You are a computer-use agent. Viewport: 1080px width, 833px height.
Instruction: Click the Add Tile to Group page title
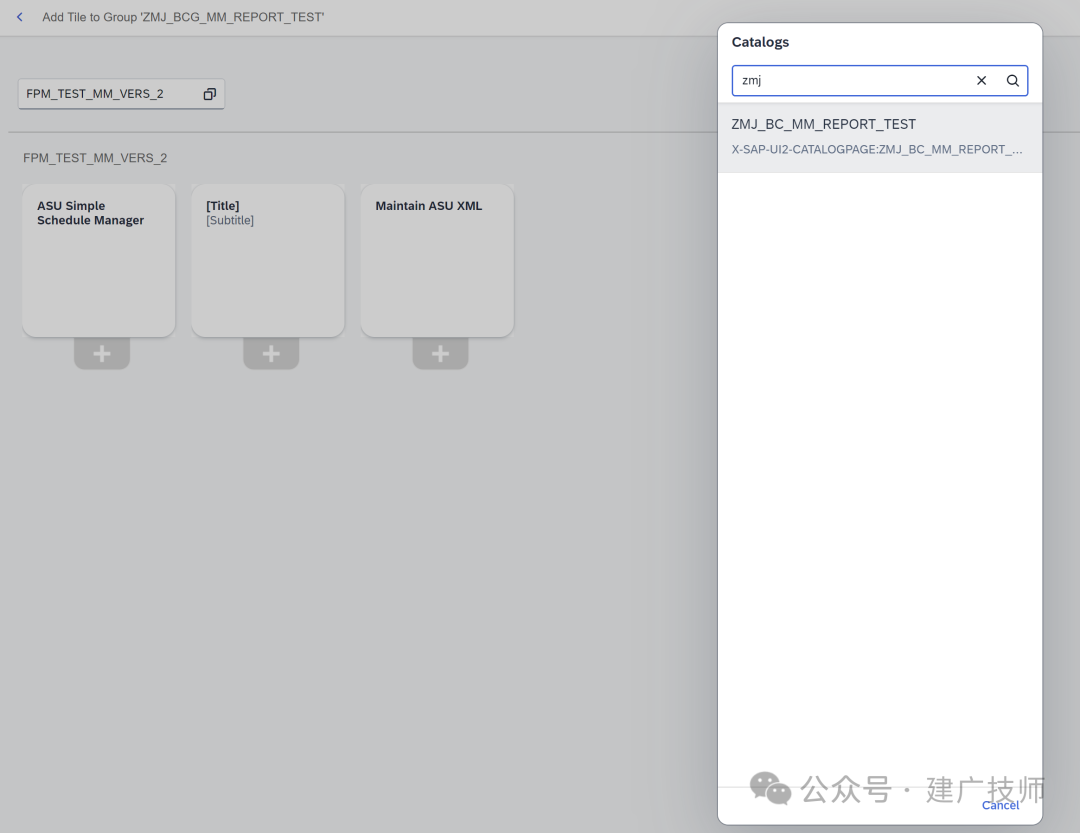coord(183,17)
